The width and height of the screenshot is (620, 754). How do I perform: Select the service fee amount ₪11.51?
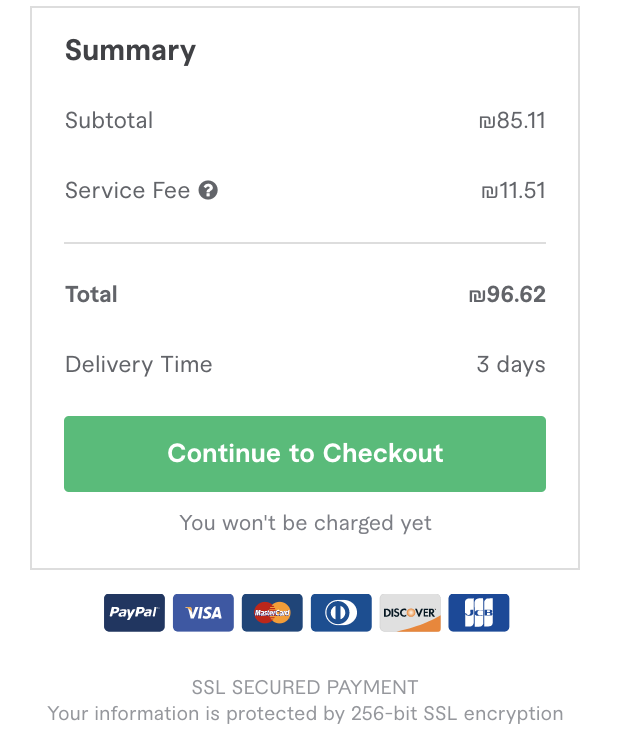pyautogui.click(x=513, y=191)
